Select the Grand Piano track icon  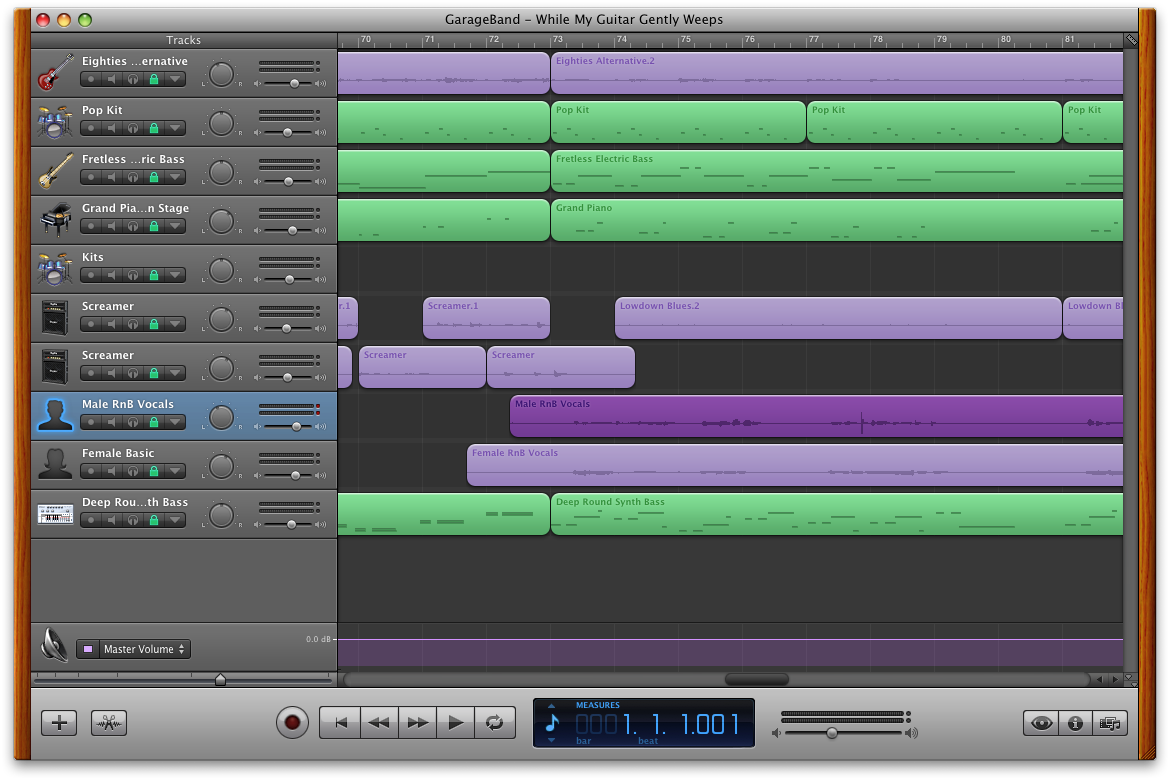coord(55,220)
